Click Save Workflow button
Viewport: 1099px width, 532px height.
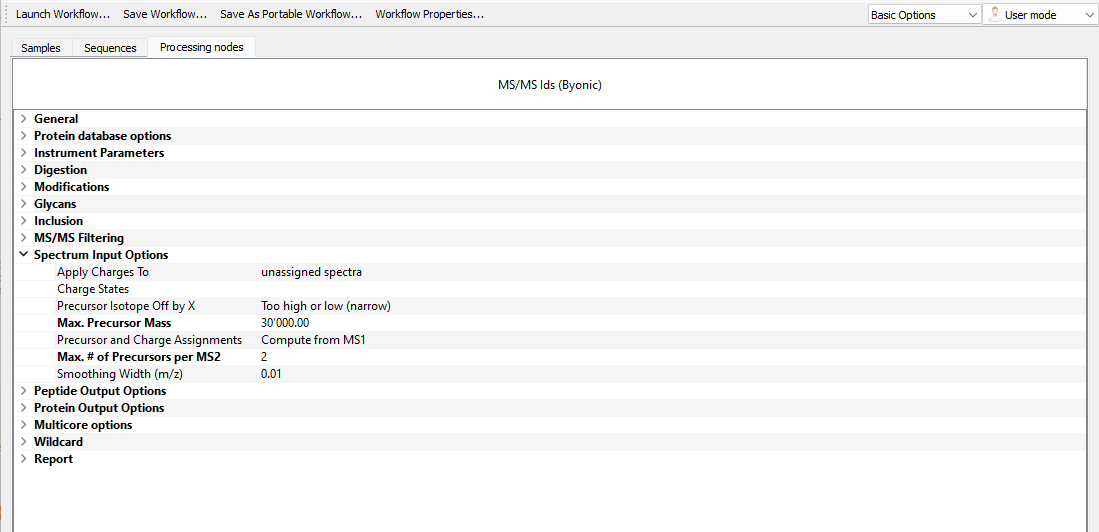coord(165,14)
